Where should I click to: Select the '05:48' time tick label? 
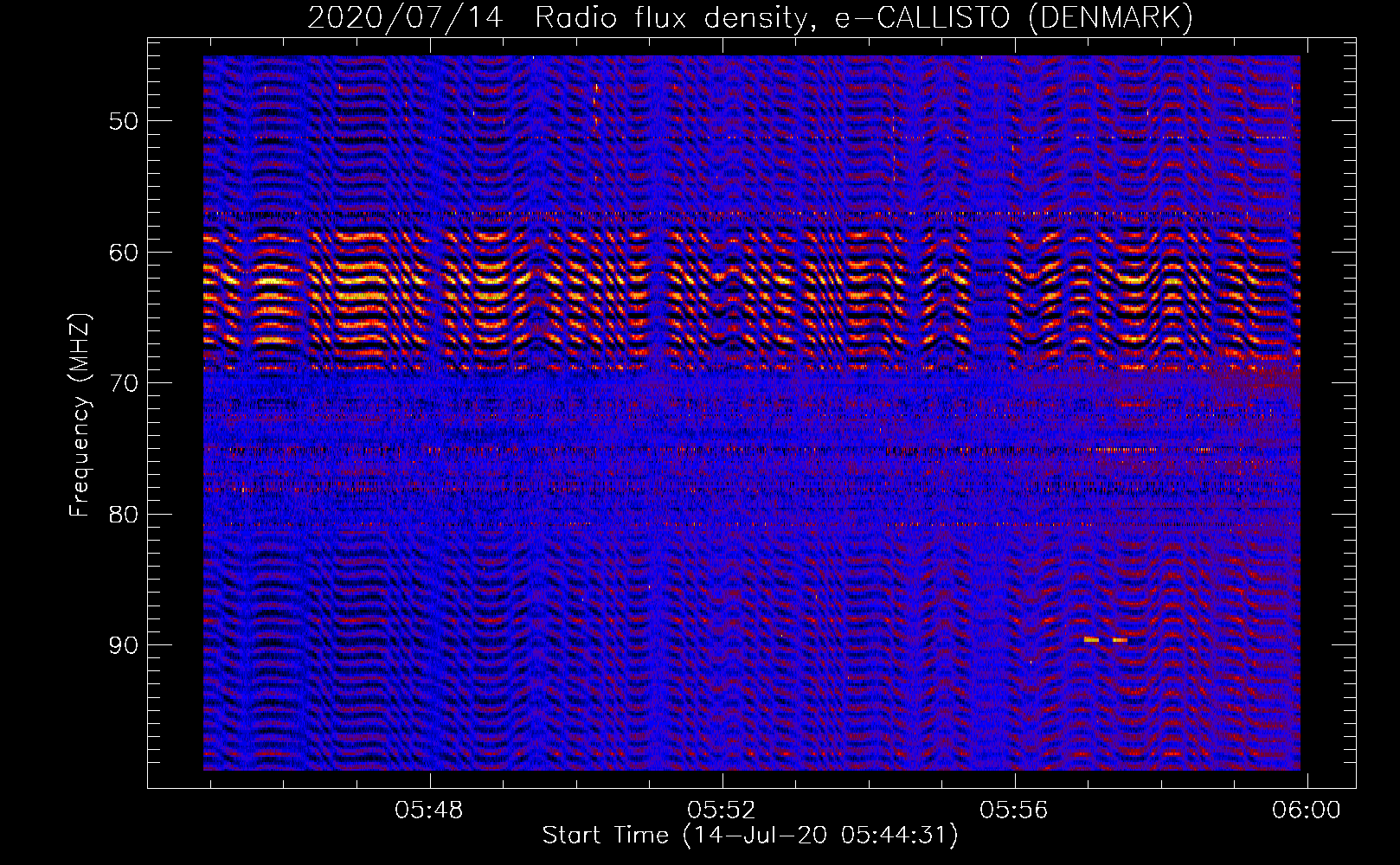click(429, 811)
